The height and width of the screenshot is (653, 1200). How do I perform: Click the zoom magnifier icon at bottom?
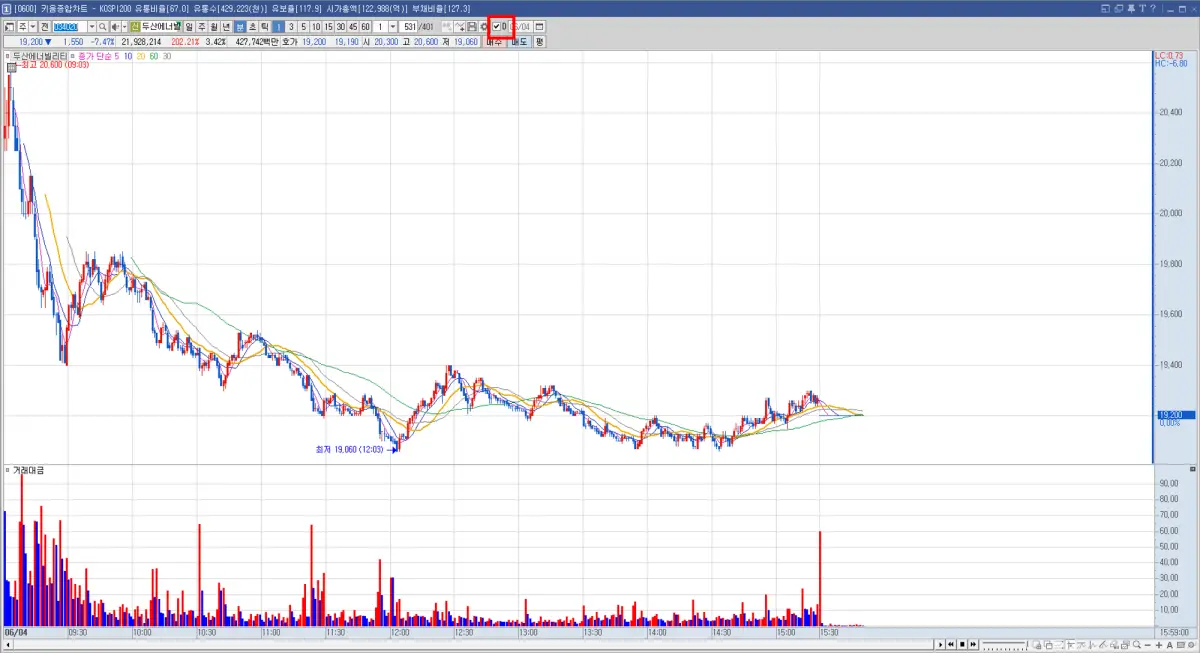click(1136, 645)
